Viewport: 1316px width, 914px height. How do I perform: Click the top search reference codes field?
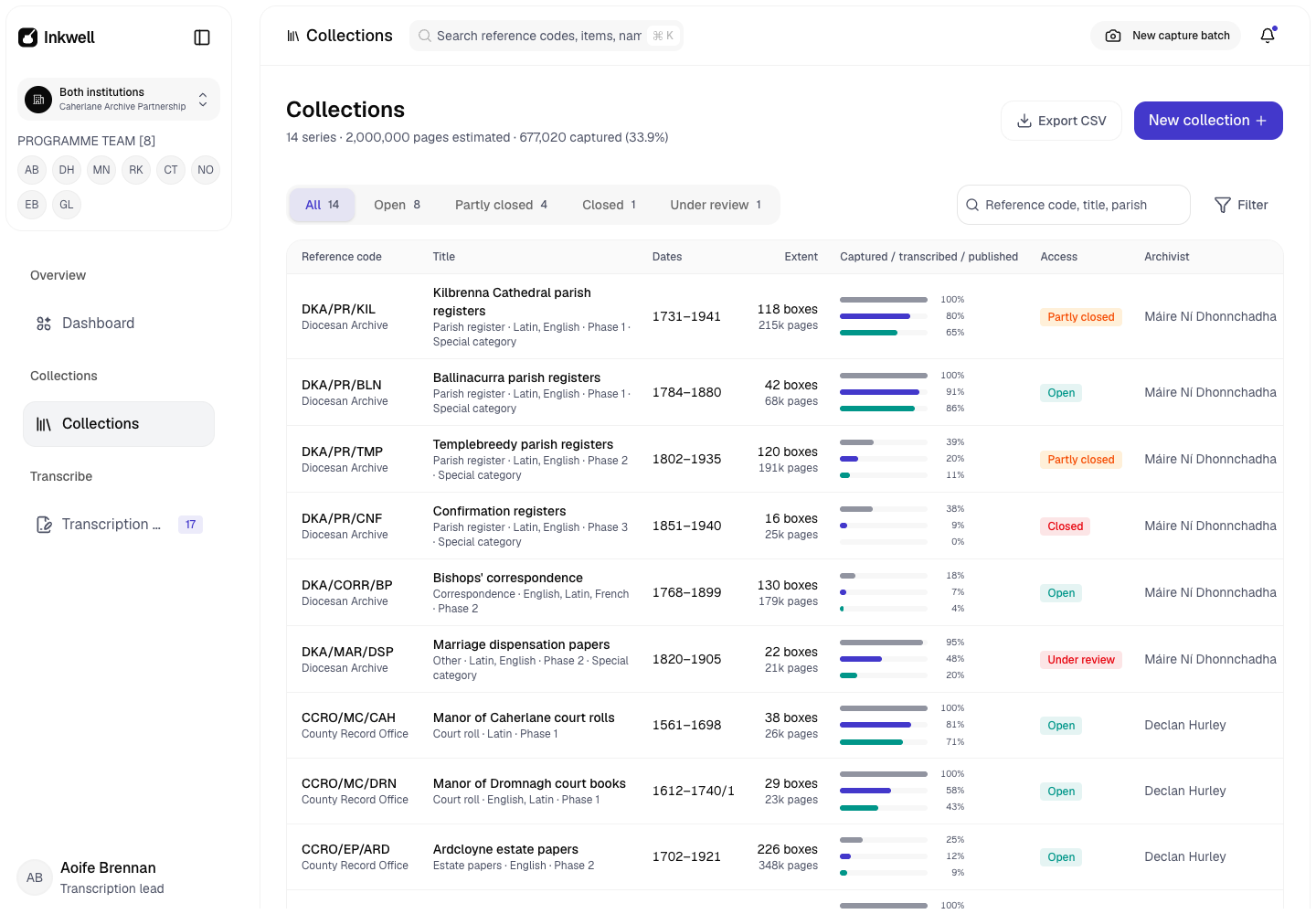point(547,36)
